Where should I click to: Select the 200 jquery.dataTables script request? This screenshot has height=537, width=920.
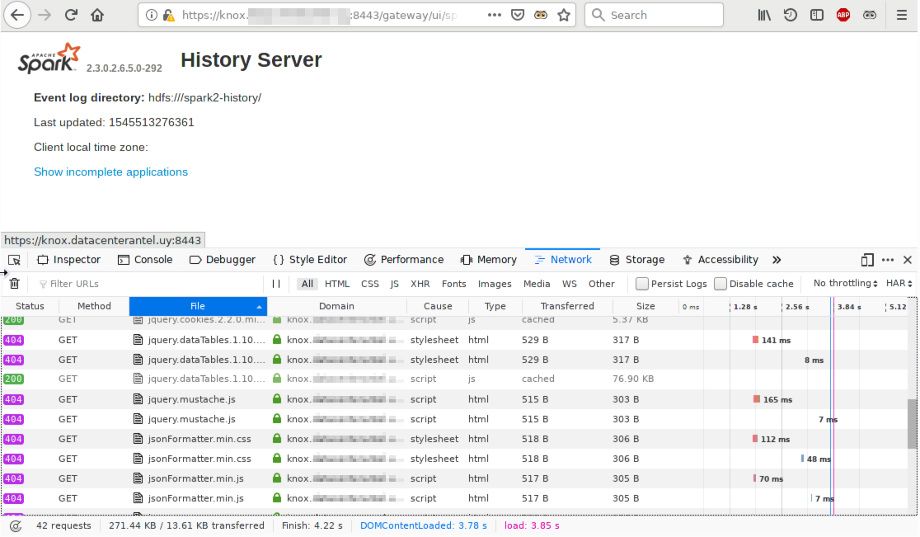pos(455,379)
